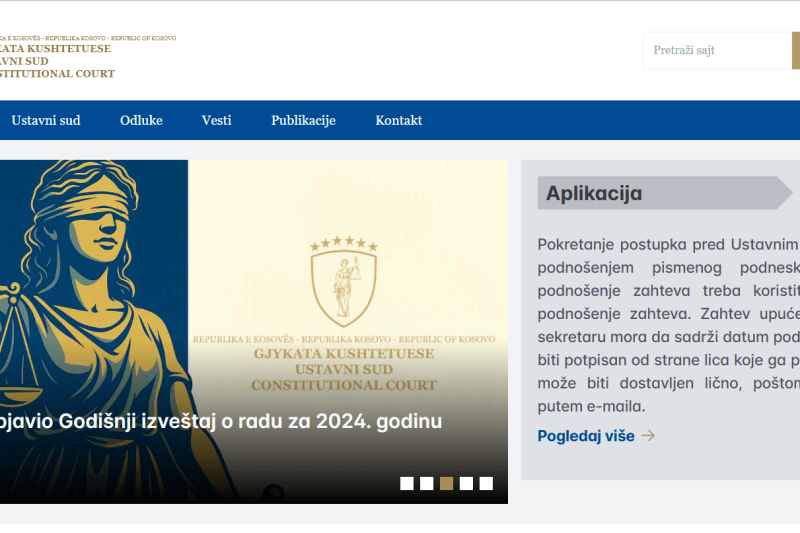
Task: Click the court emblem shield in slide
Action: tap(344, 282)
